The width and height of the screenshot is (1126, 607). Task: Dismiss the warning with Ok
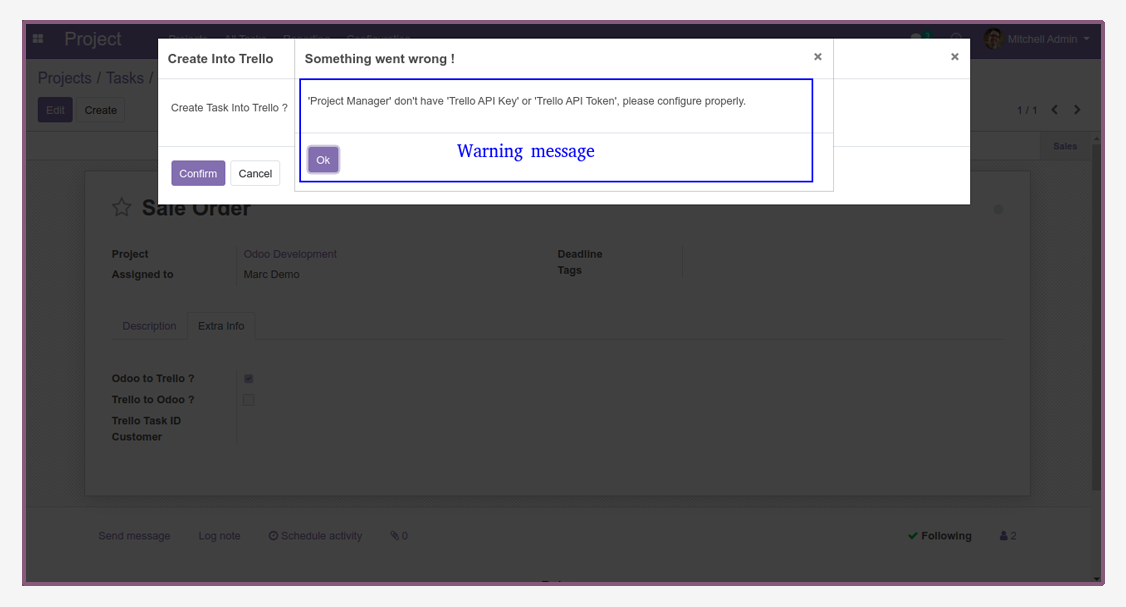(323, 160)
